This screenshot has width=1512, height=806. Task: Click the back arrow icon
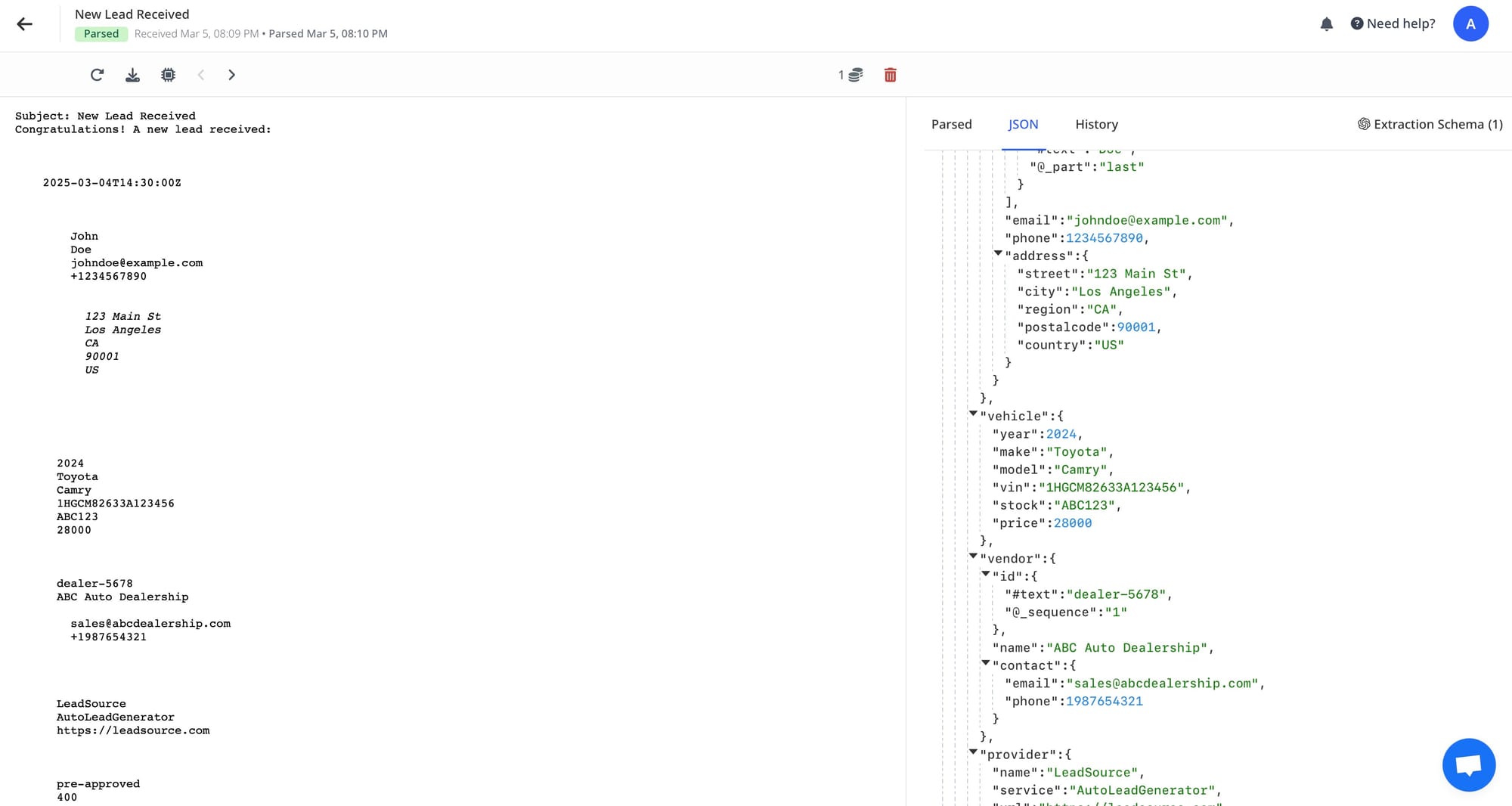(x=25, y=24)
